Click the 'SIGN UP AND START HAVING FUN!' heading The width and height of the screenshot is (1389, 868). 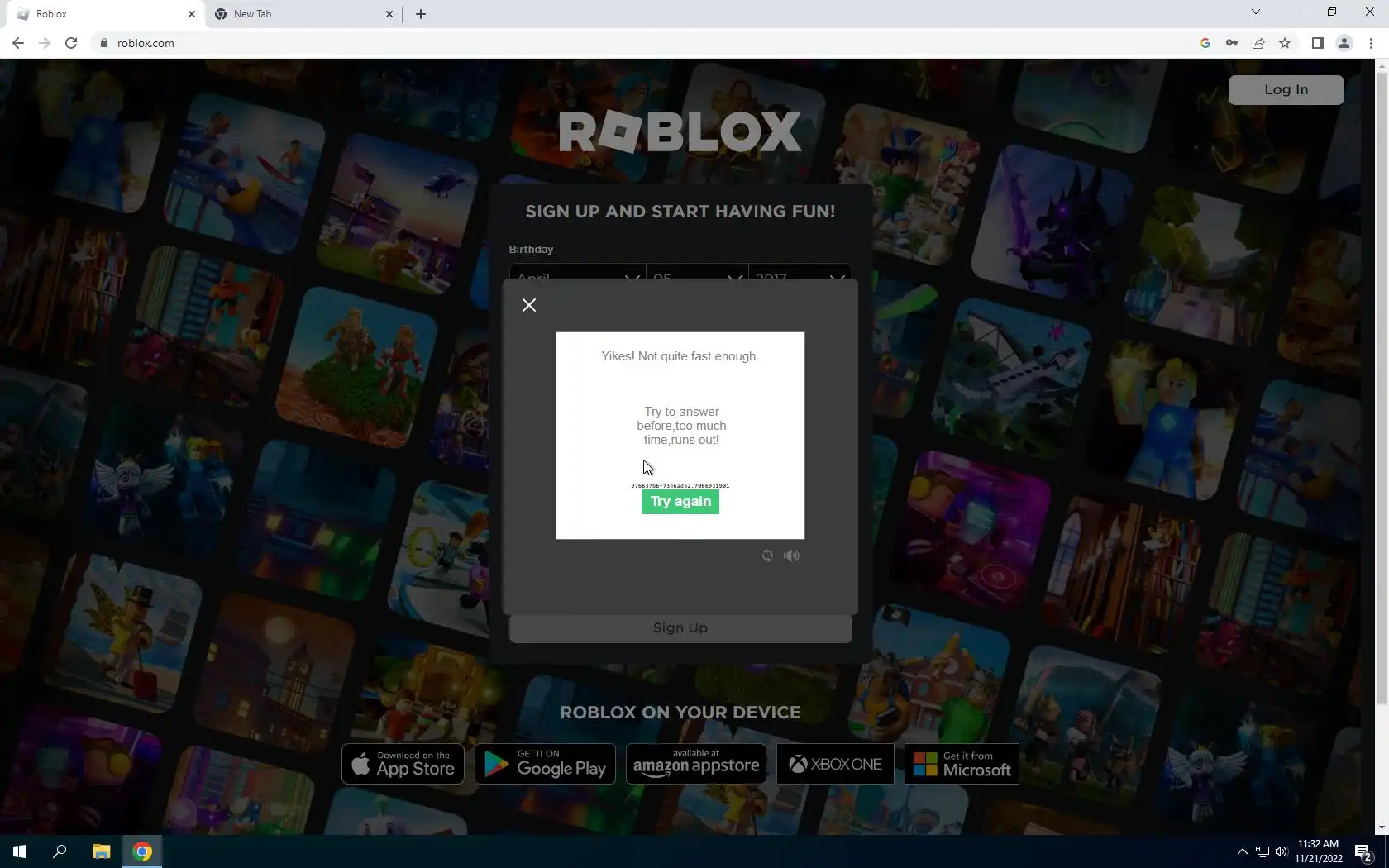(680, 212)
